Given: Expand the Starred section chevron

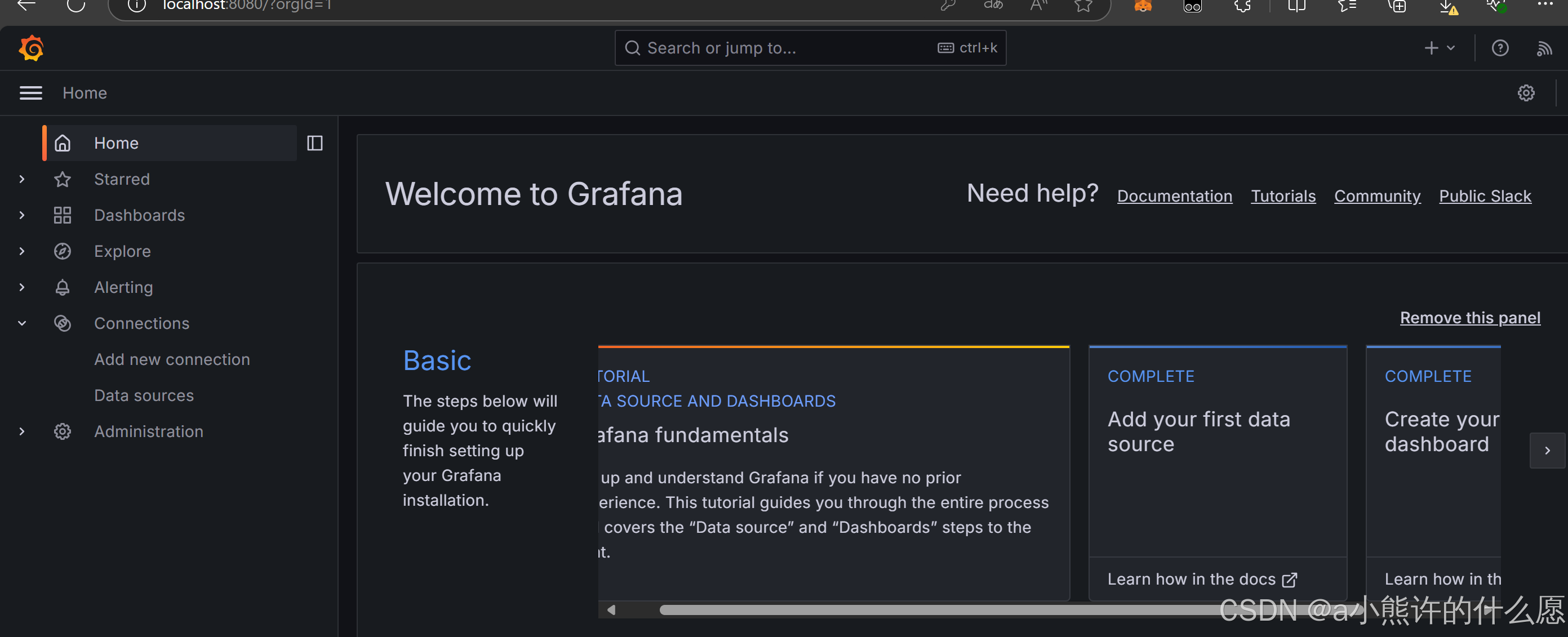Looking at the screenshot, I should coord(22,179).
